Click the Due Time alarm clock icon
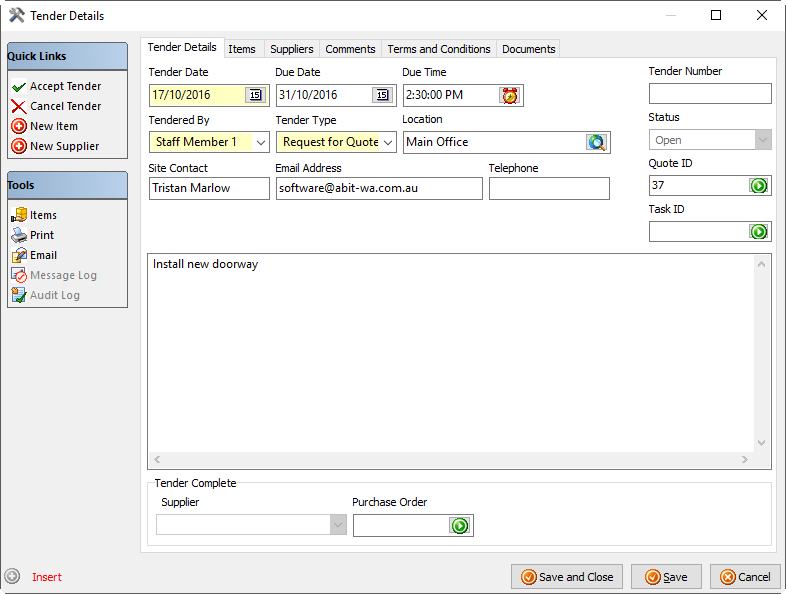Viewport: 786px width, 594px height. coord(510,95)
